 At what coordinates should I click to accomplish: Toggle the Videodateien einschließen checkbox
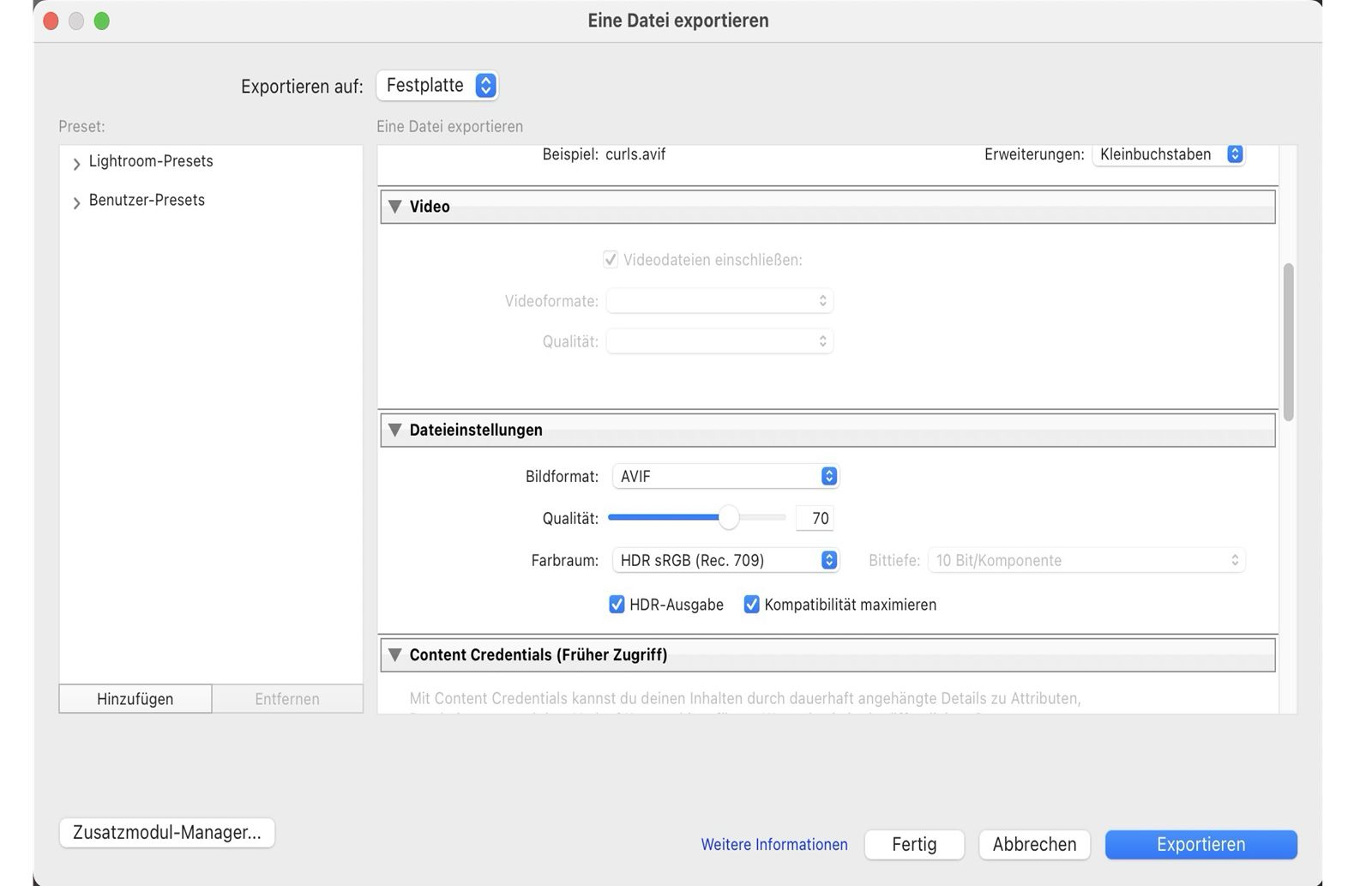(x=610, y=259)
